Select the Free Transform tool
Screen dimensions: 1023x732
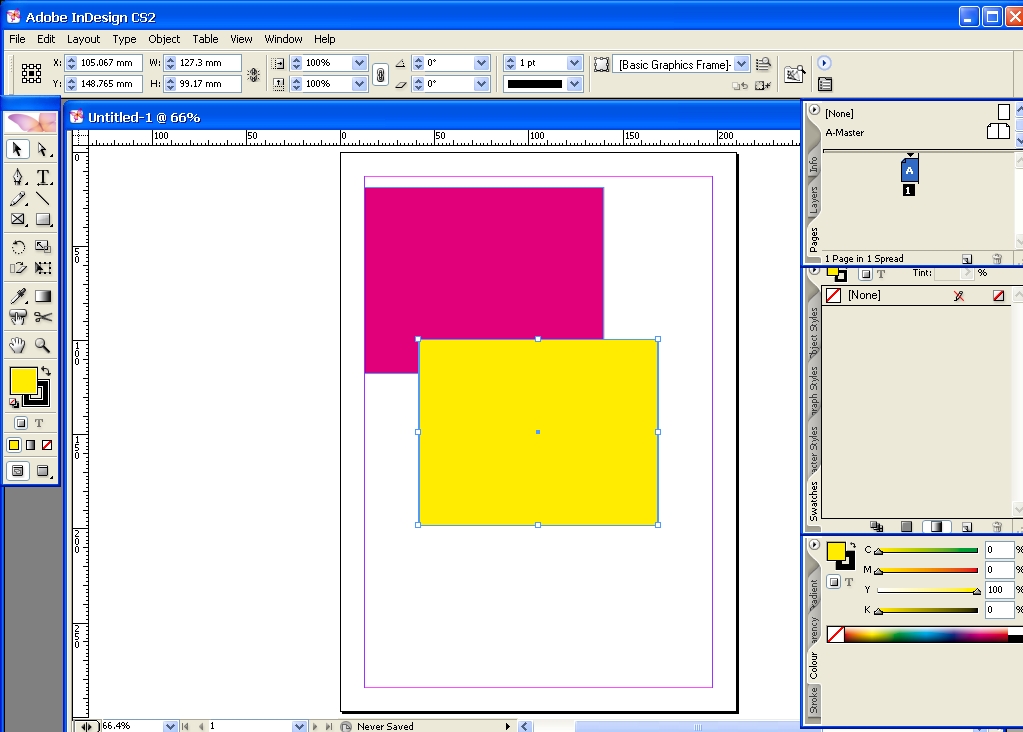coord(42,267)
